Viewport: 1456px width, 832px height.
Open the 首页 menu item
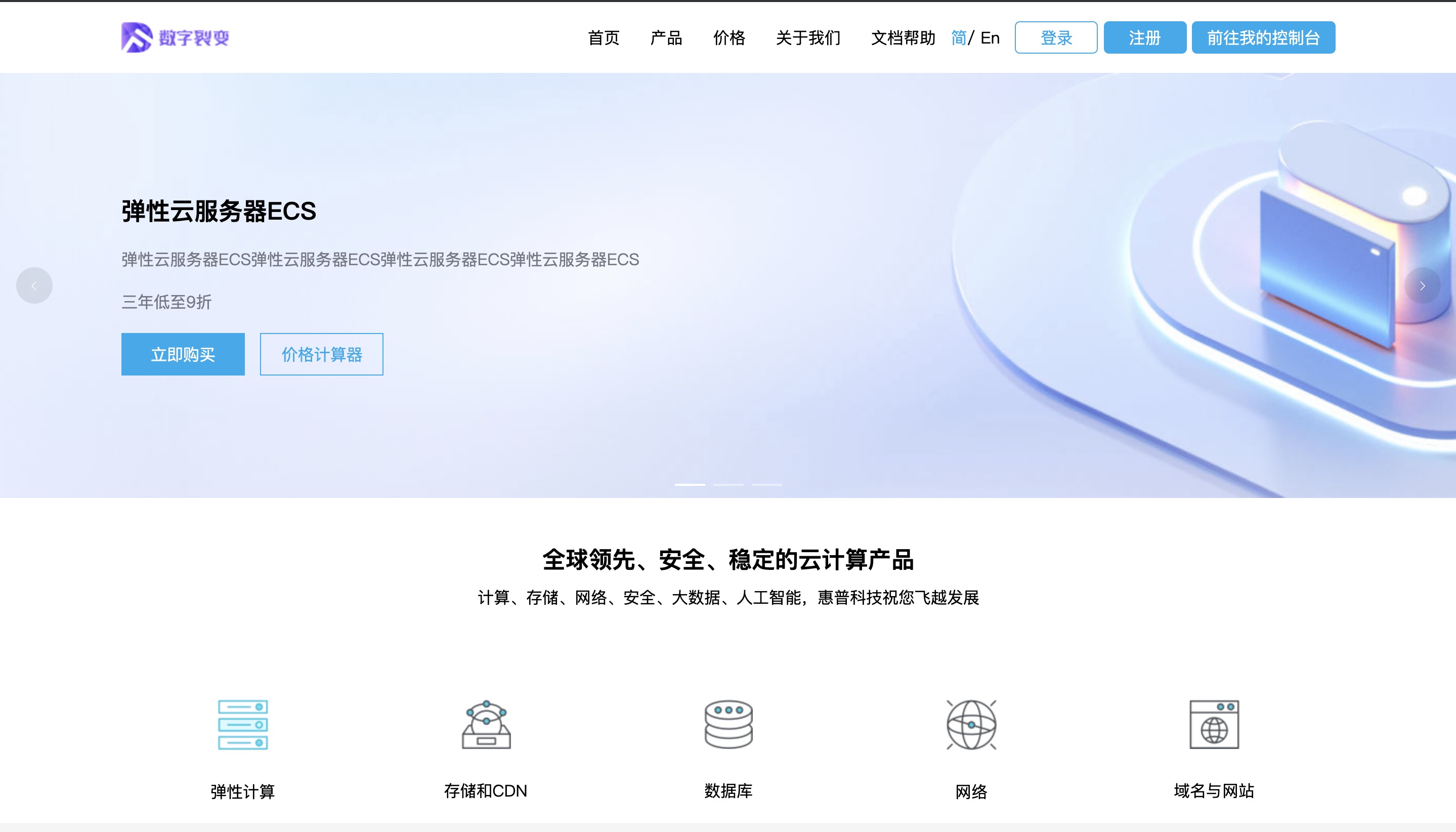point(603,38)
